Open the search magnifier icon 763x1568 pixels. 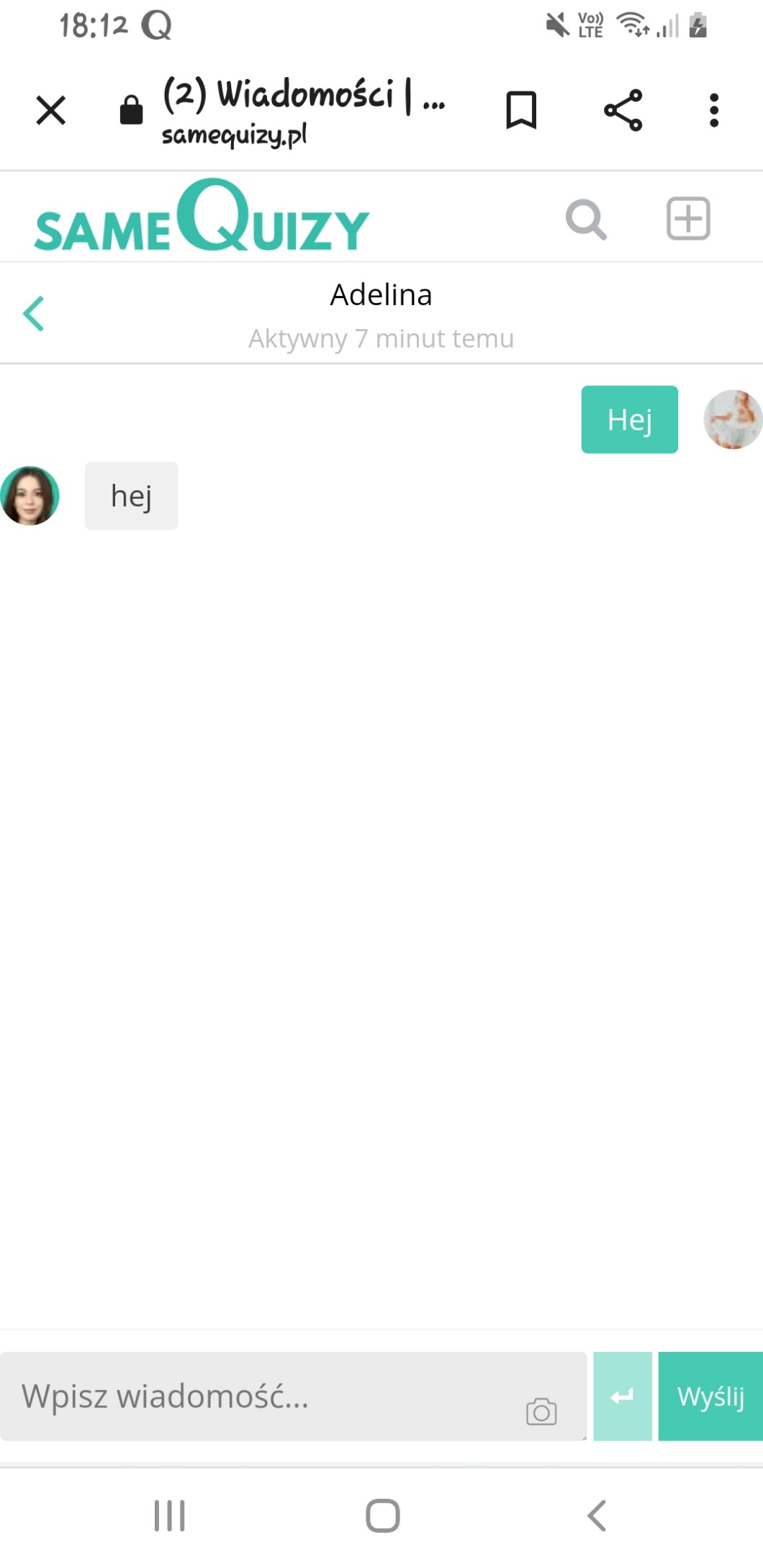586,219
